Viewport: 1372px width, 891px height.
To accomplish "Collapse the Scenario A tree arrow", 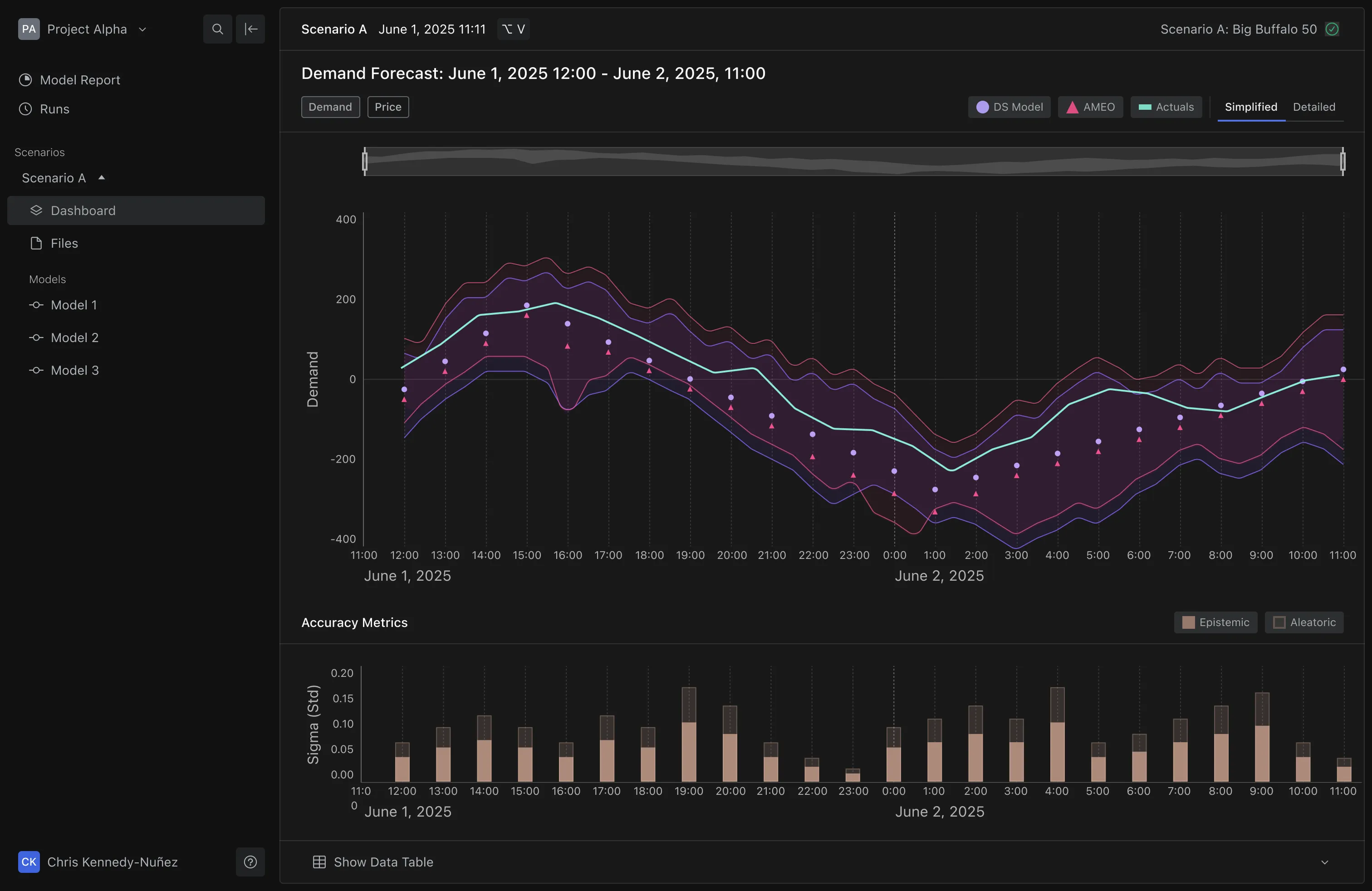I will [102, 177].
